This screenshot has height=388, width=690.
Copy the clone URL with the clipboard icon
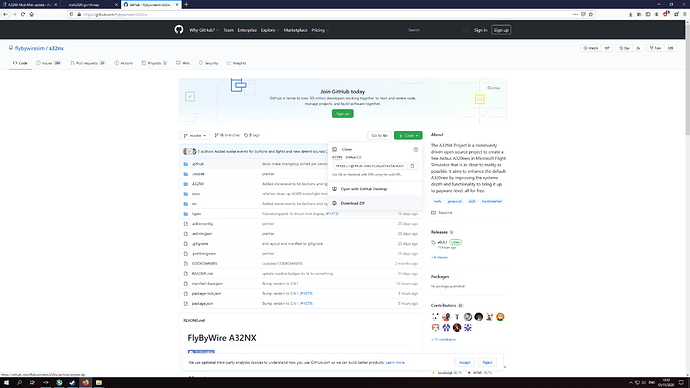click(412, 166)
